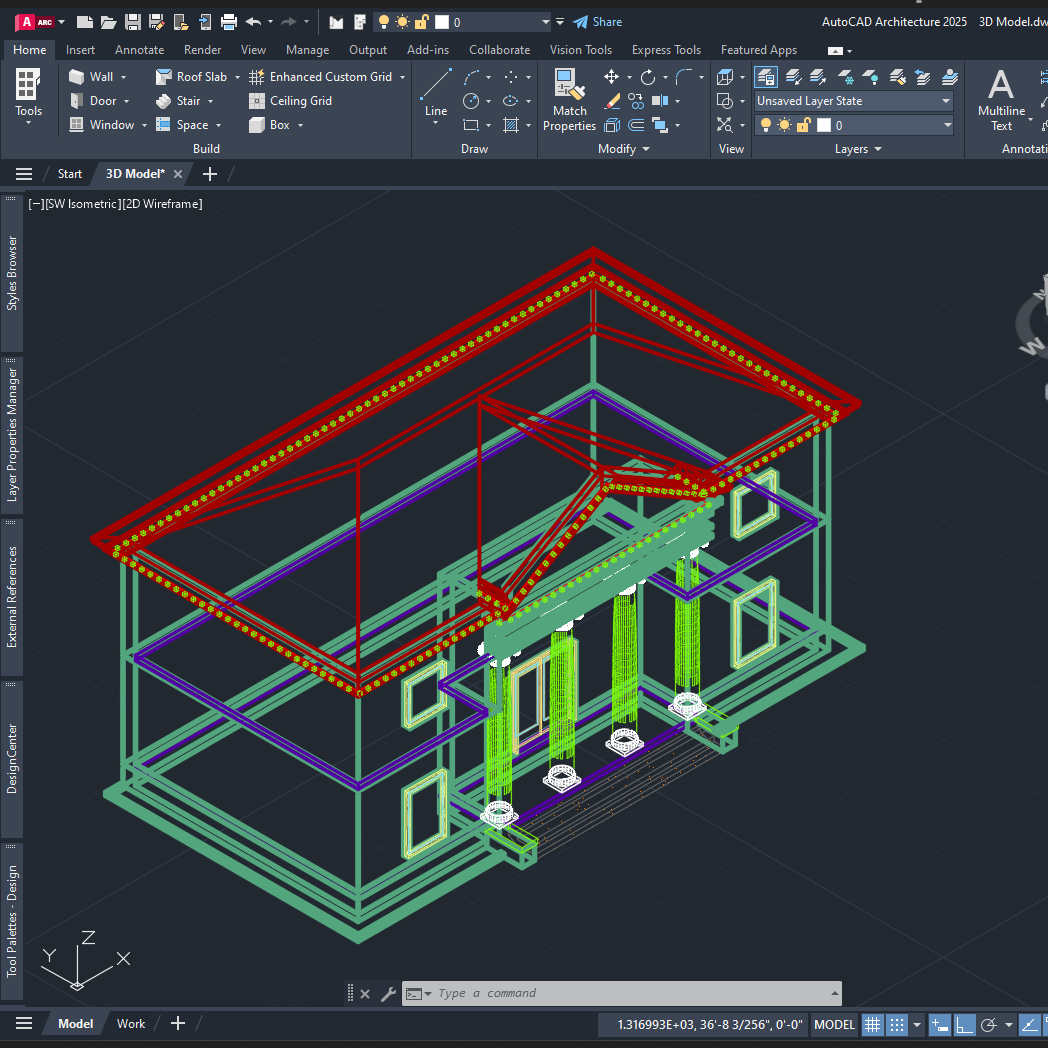1048x1048 pixels.
Task: Click the white layer color swatch in quick access toolbar
Action: pyautogui.click(x=442, y=22)
